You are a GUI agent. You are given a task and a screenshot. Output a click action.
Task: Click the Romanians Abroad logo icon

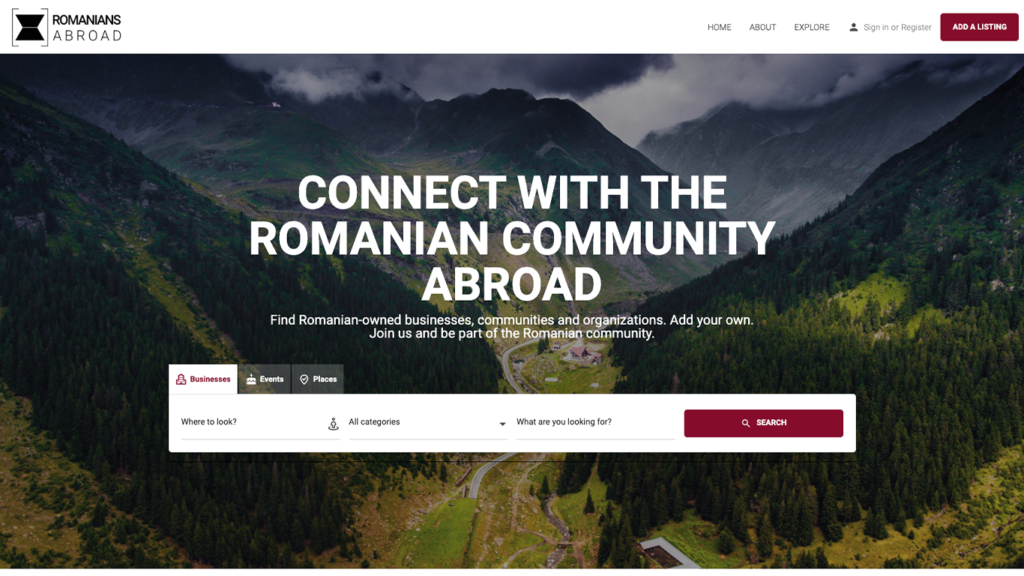[30, 27]
